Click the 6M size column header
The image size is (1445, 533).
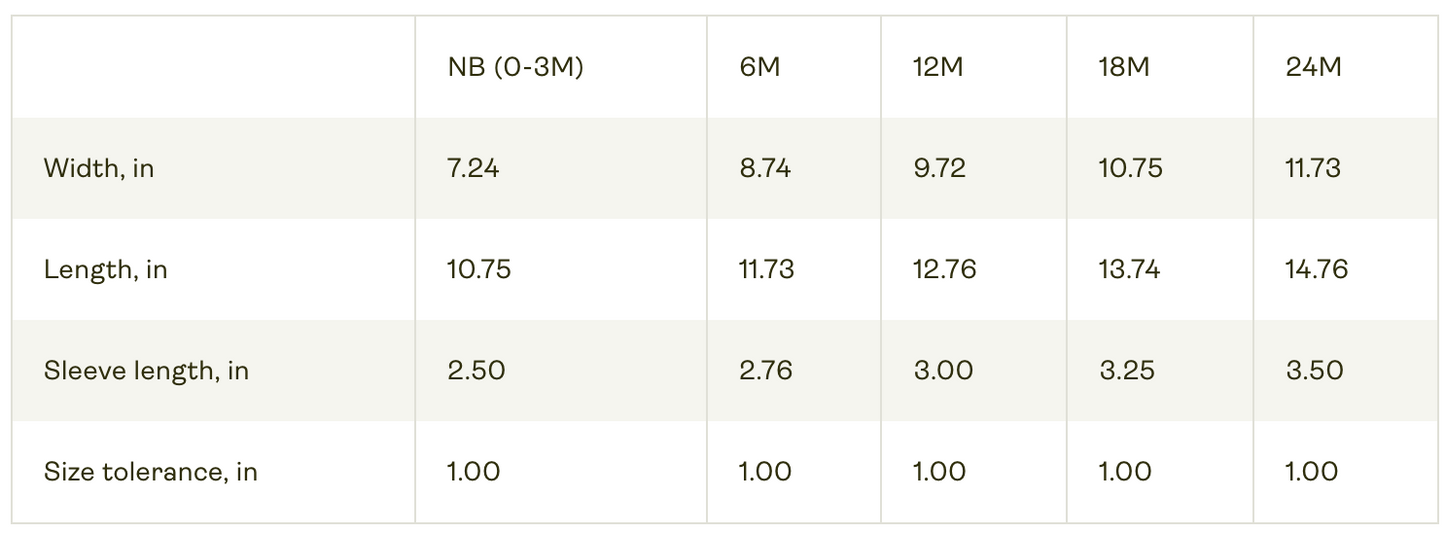point(759,67)
